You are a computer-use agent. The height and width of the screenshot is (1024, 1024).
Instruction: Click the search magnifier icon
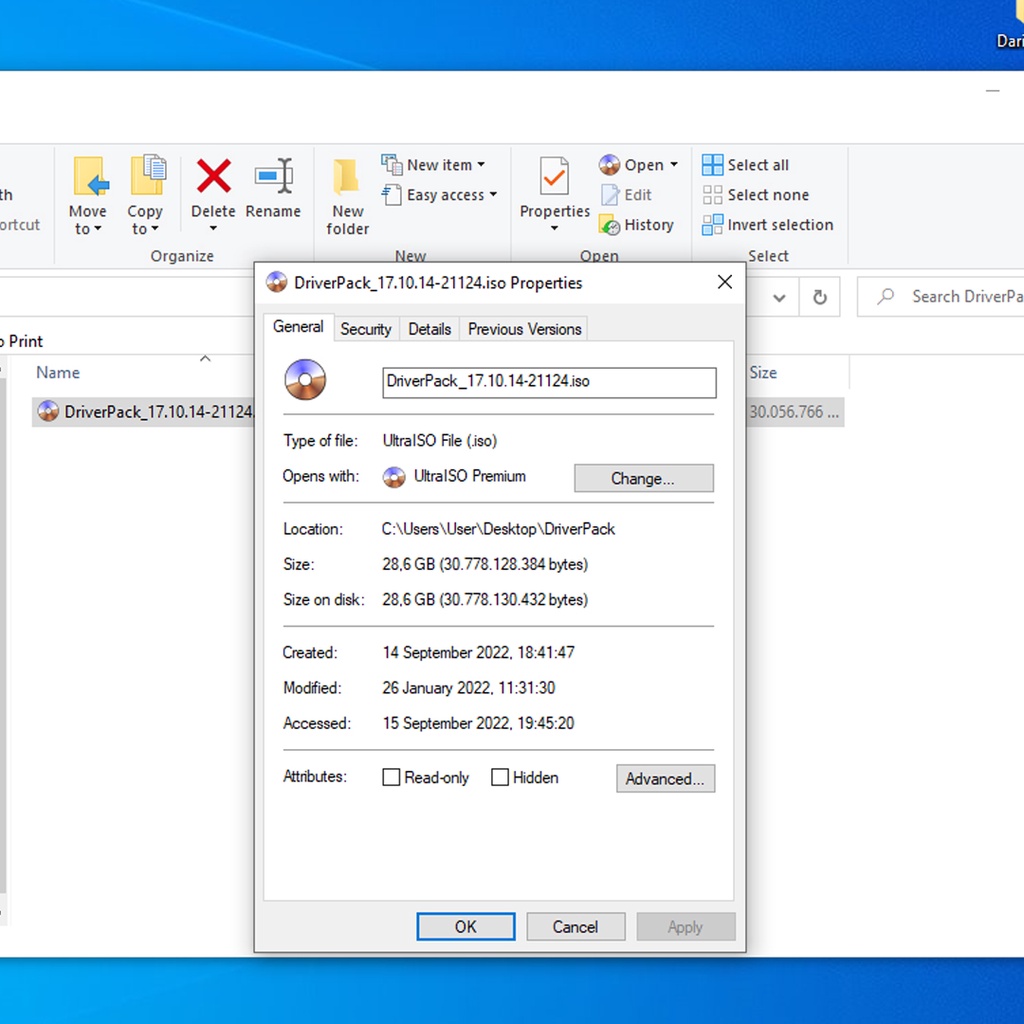coord(886,296)
